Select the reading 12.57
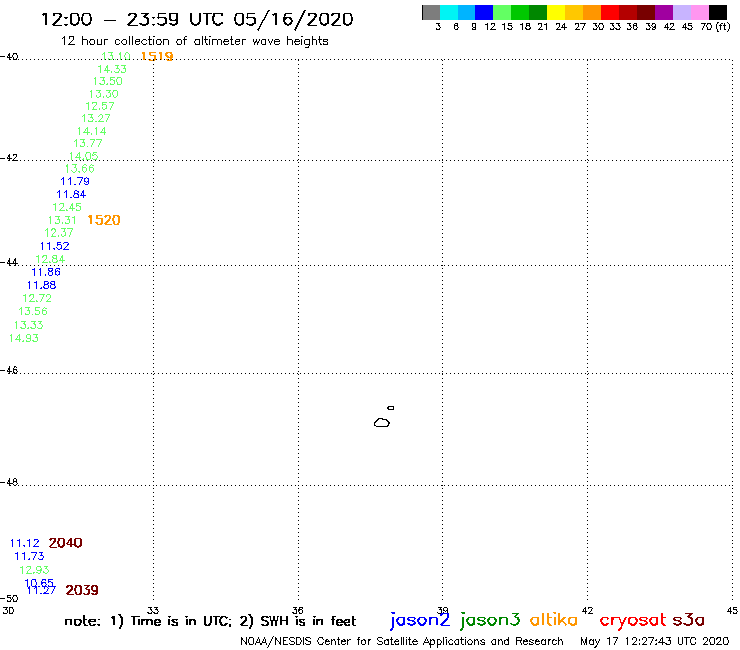 coord(100,106)
